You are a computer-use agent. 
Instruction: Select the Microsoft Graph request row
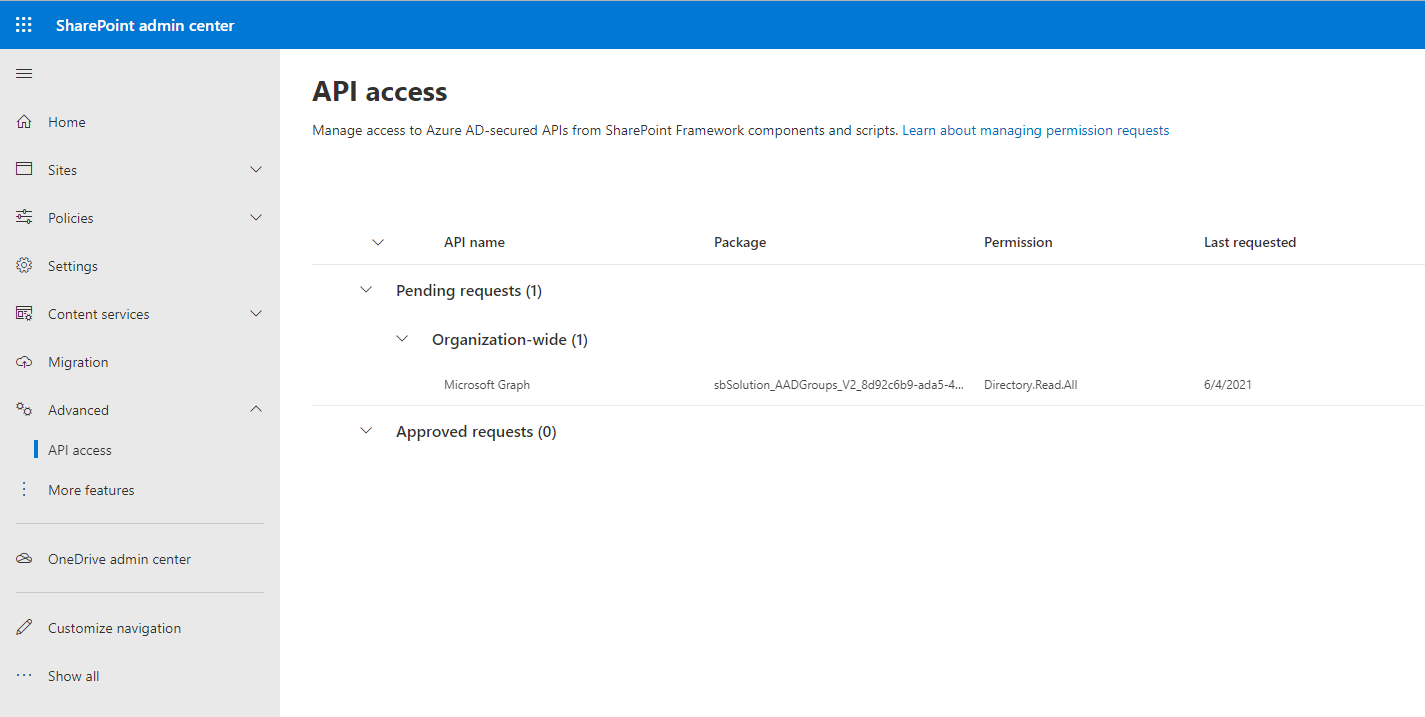[868, 385]
